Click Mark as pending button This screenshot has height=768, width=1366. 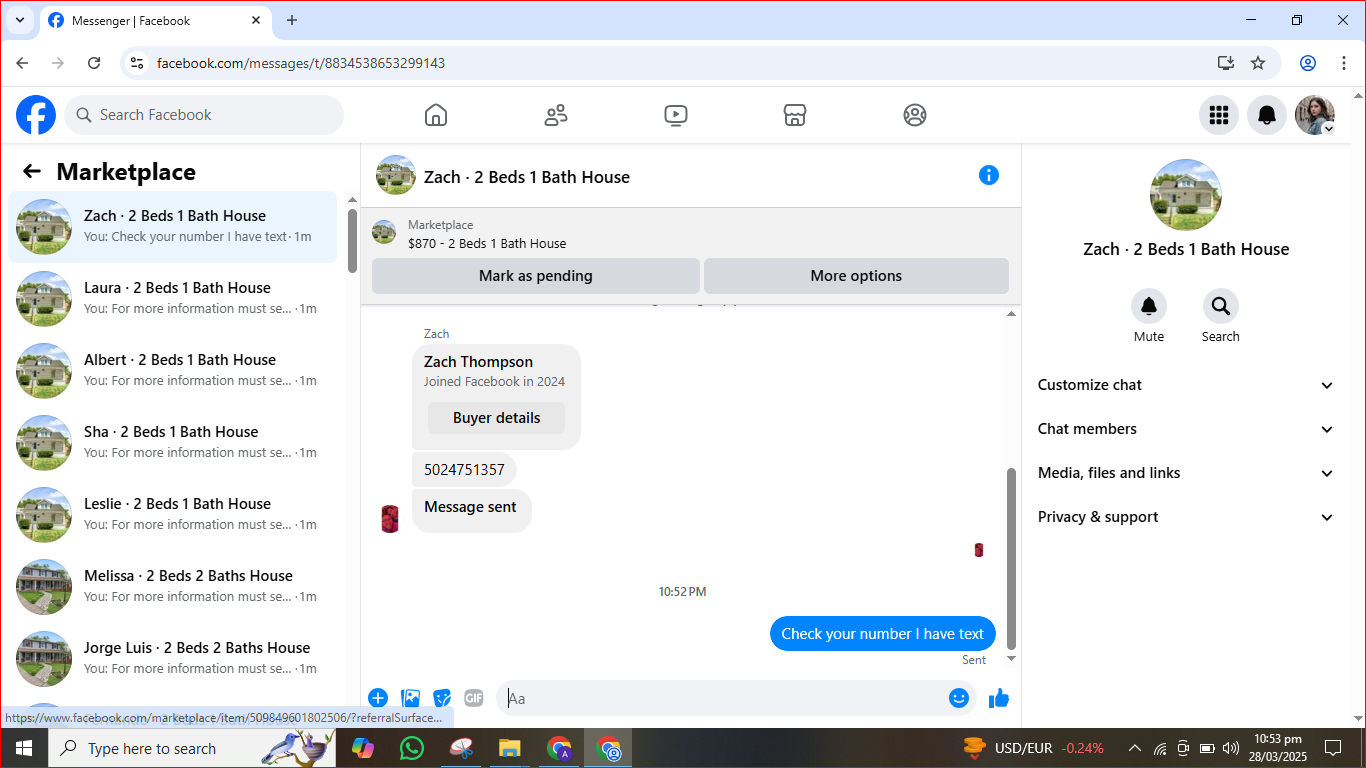[x=536, y=276]
